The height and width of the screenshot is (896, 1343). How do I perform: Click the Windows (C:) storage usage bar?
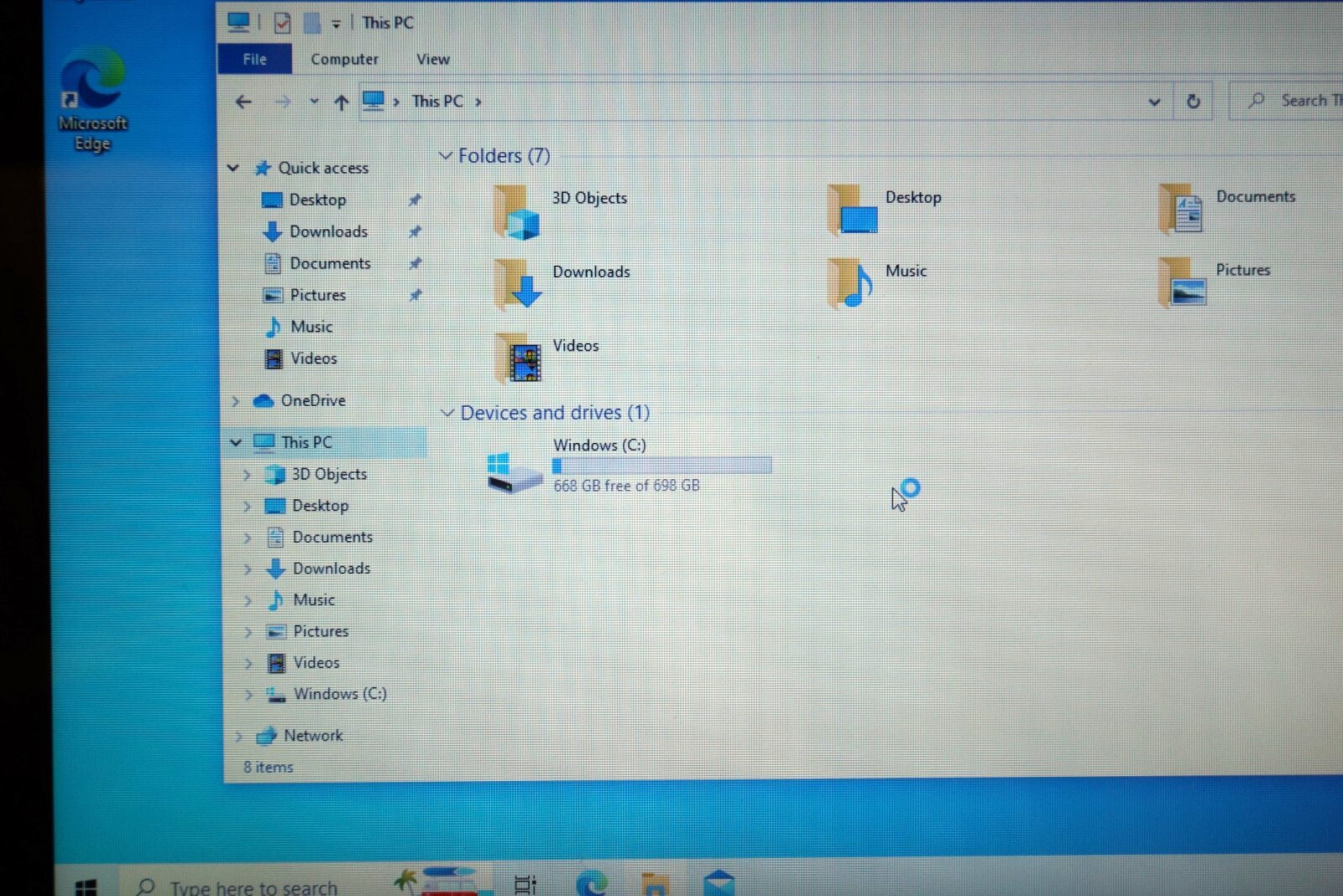click(x=662, y=466)
